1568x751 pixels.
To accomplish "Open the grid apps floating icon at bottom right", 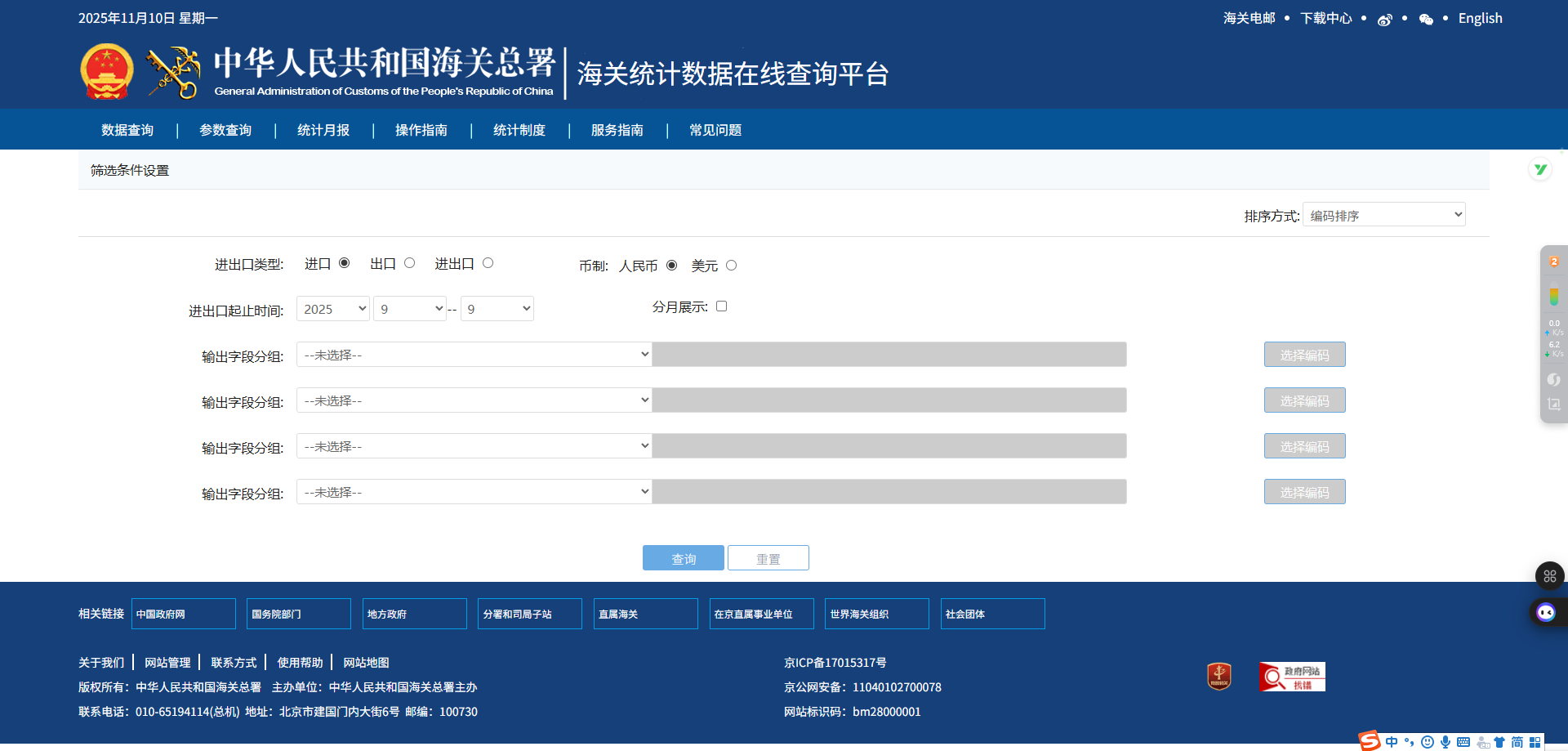I will tap(1549, 576).
